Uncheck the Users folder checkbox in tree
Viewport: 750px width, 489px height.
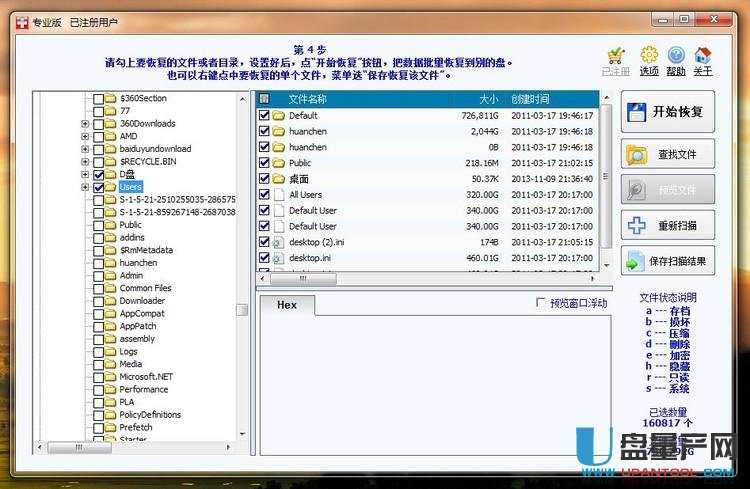tap(98, 187)
